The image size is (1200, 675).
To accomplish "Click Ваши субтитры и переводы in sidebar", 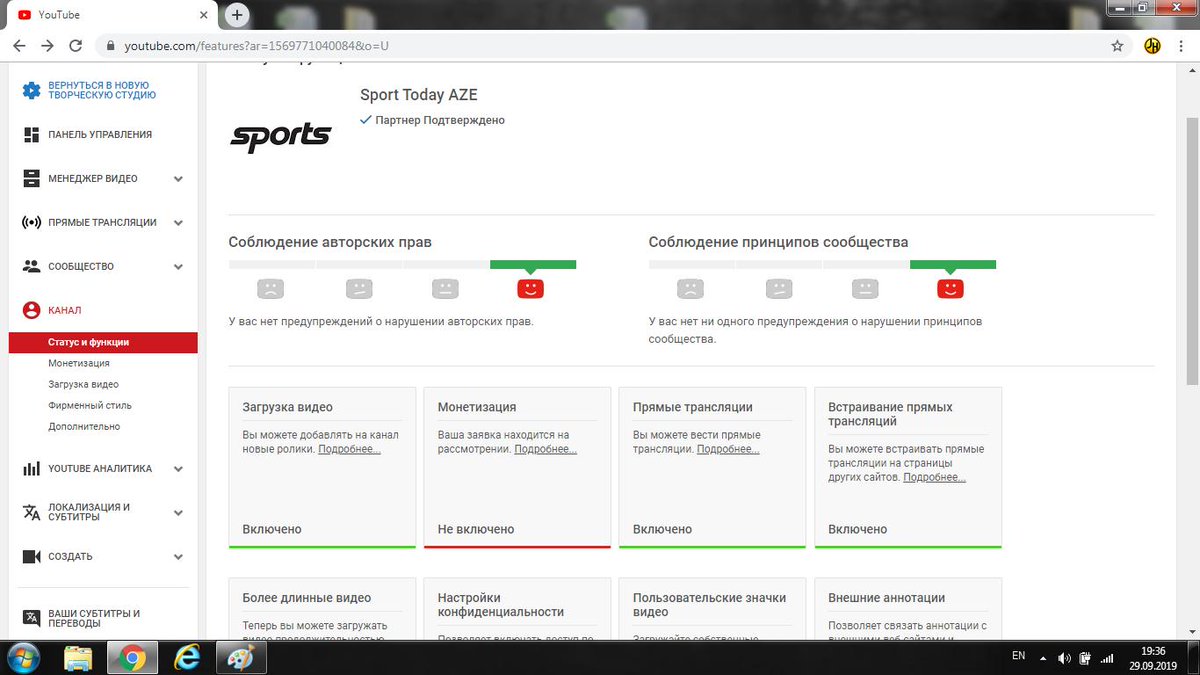I will tap(94, 618).
